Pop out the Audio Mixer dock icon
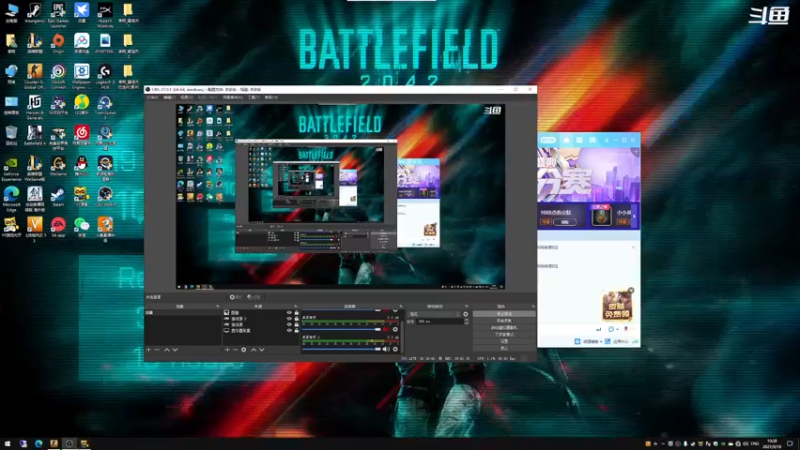The width and height of the screenshot is (800, 450). point(401,306)
